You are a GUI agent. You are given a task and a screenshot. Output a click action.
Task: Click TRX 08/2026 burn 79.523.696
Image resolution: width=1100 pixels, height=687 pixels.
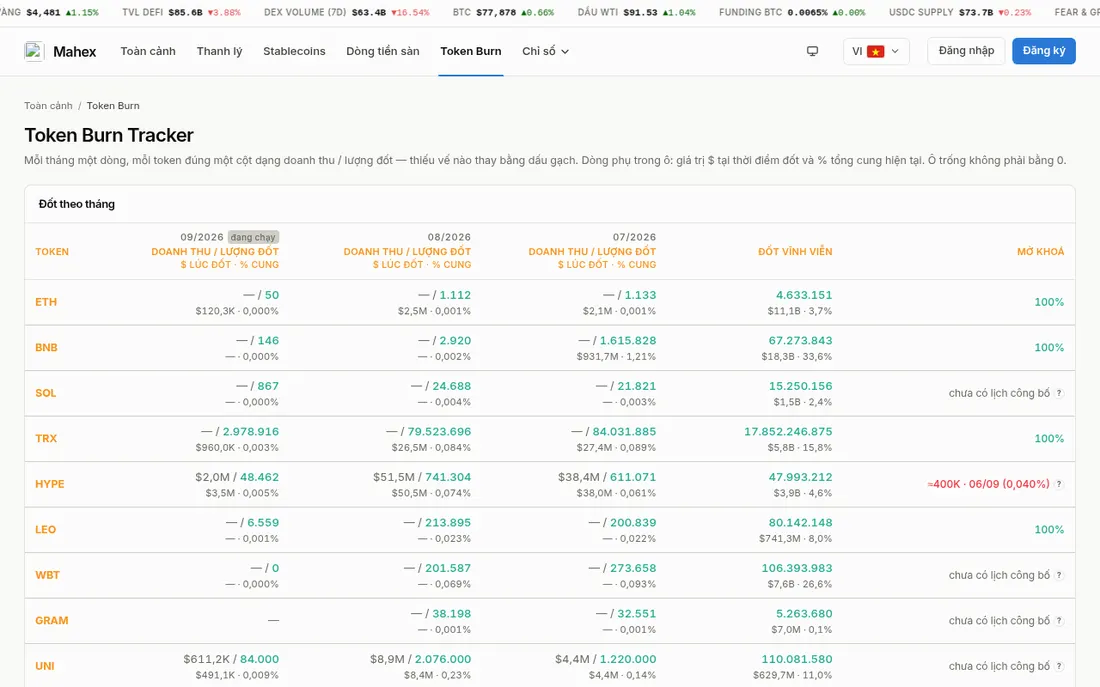click(x=439, y=432)
